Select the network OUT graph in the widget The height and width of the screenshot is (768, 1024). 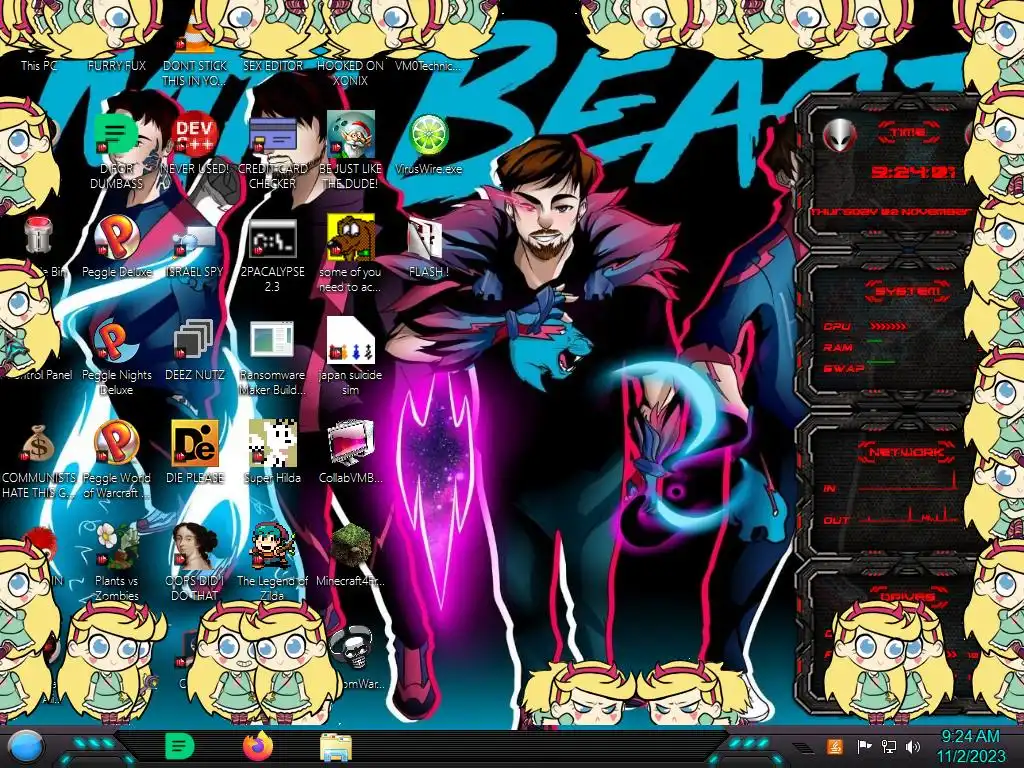[x=891, y=517]
